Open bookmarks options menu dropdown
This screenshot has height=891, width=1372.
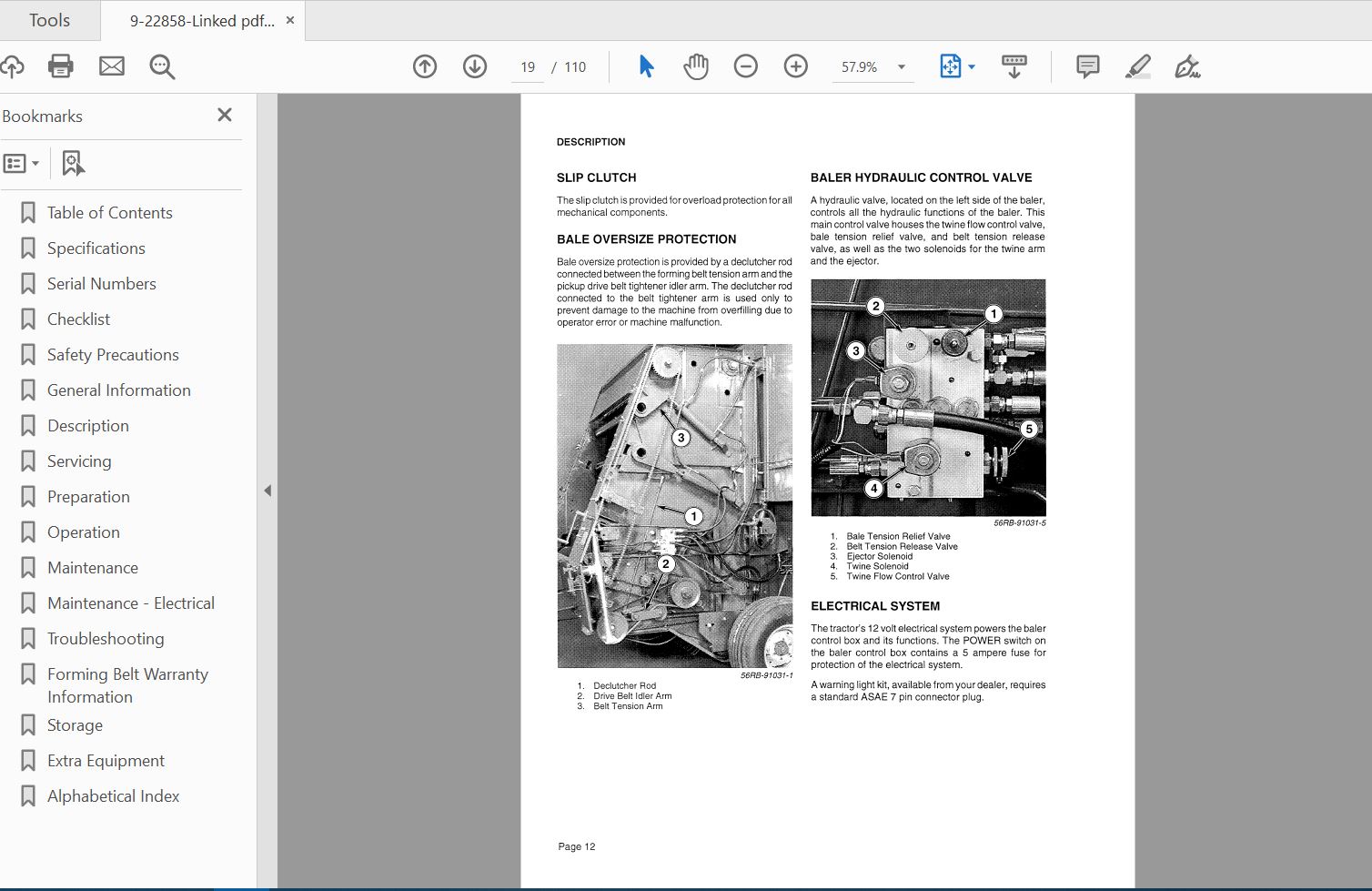[22, 164]
